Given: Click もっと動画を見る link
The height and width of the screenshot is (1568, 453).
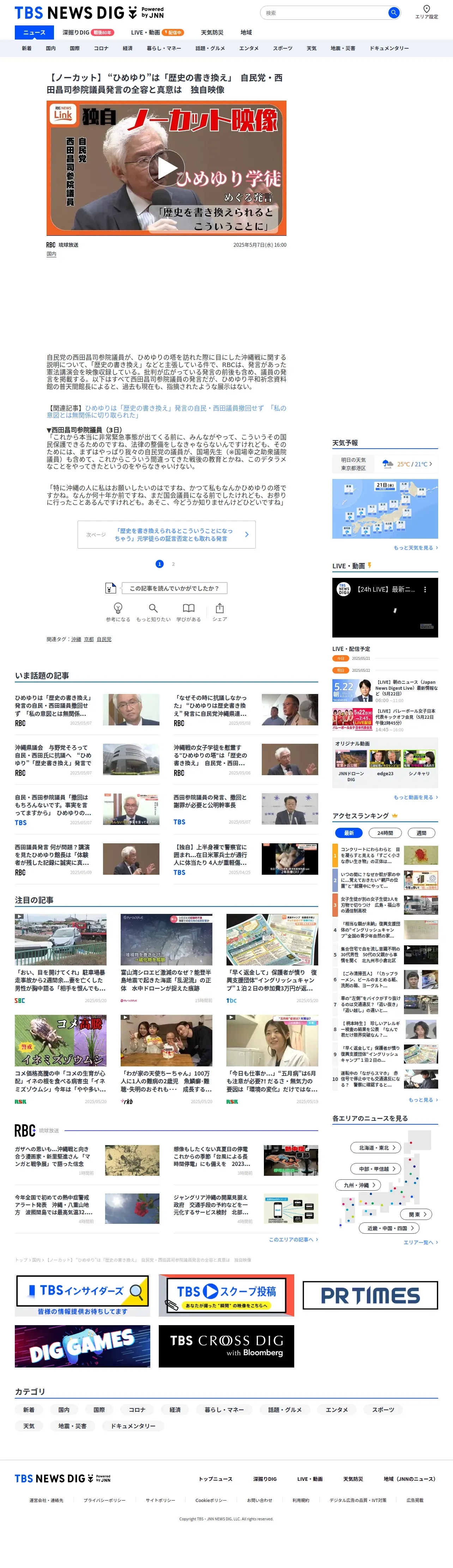Looking at the screenshot, I should coord(415,797).
